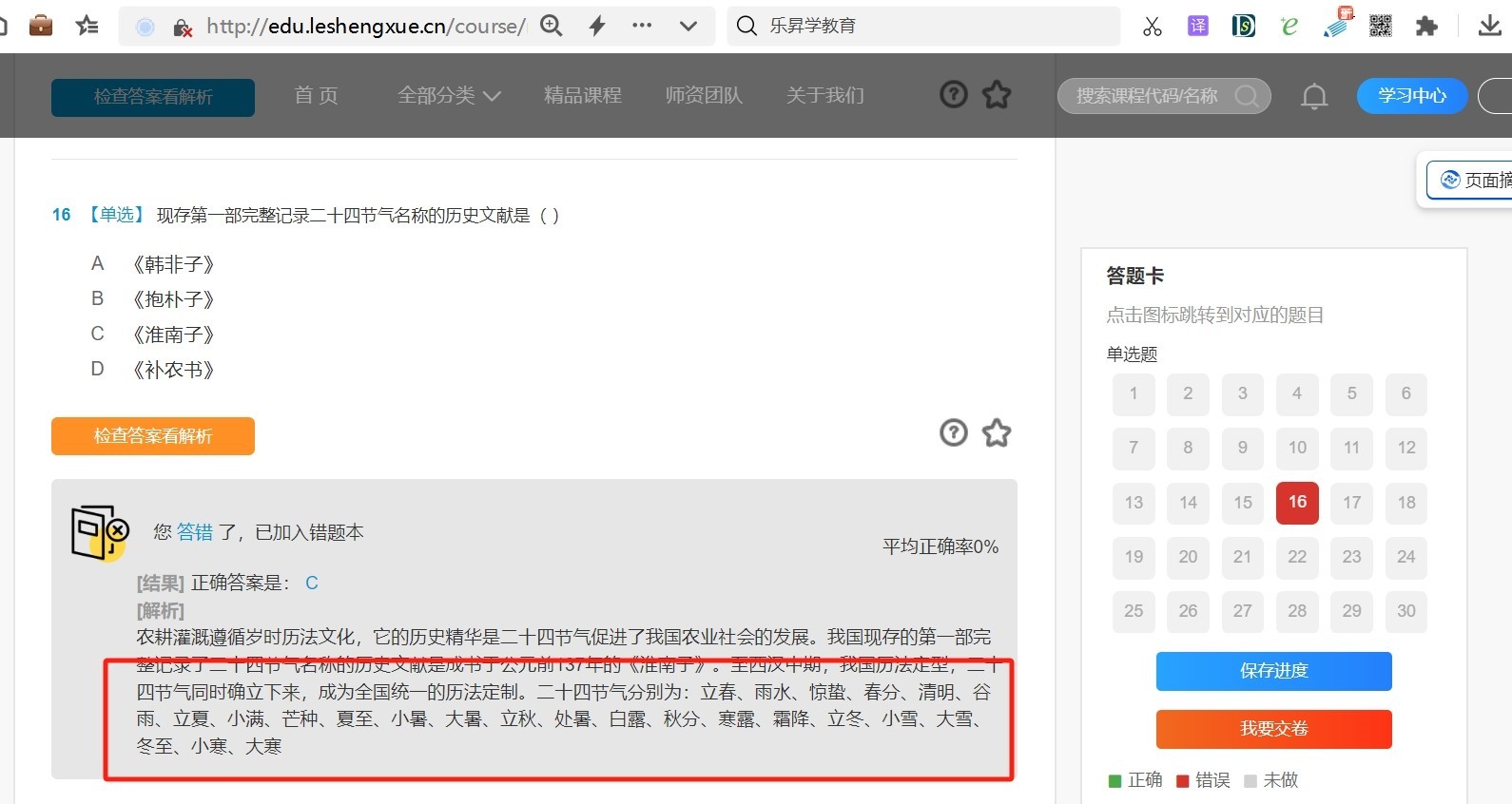Open the extensions puzzle piece icon
The image size is (1512, 804).
(x=1426, y=26)
